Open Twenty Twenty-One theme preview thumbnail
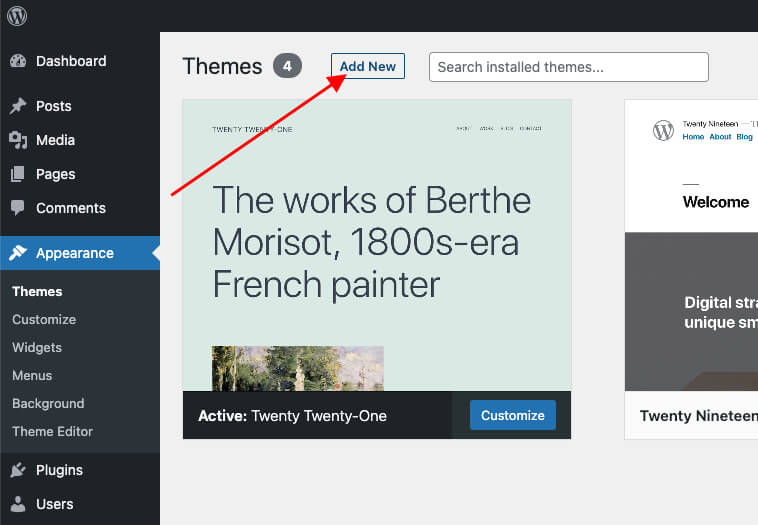 click(x=376, y=245)
